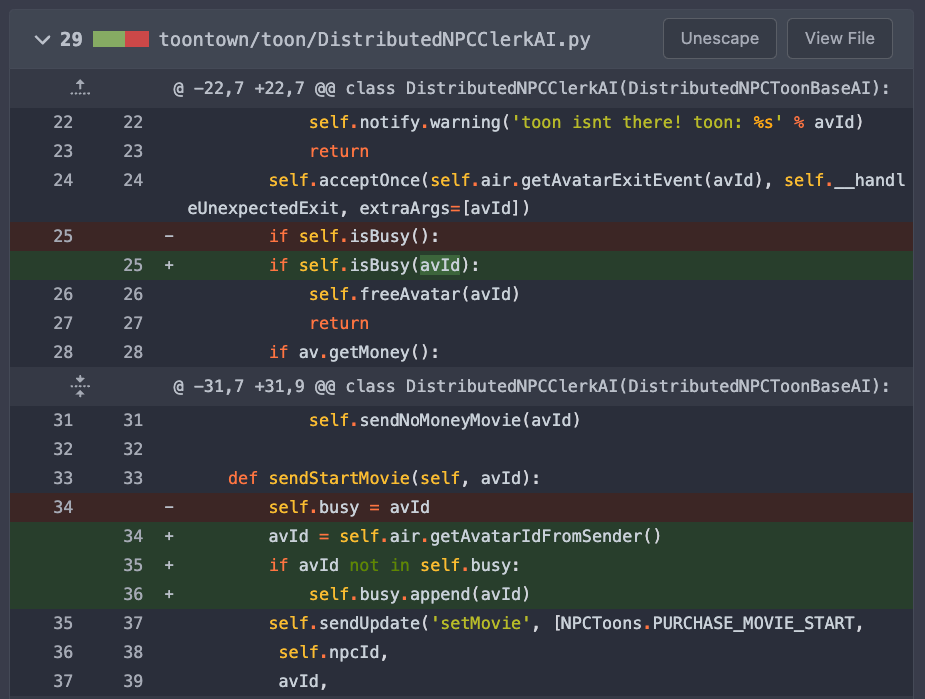Click the self.notify.warning code line
Image resolution: width=925 pixels, height=699 pixels.
(586, 122)
